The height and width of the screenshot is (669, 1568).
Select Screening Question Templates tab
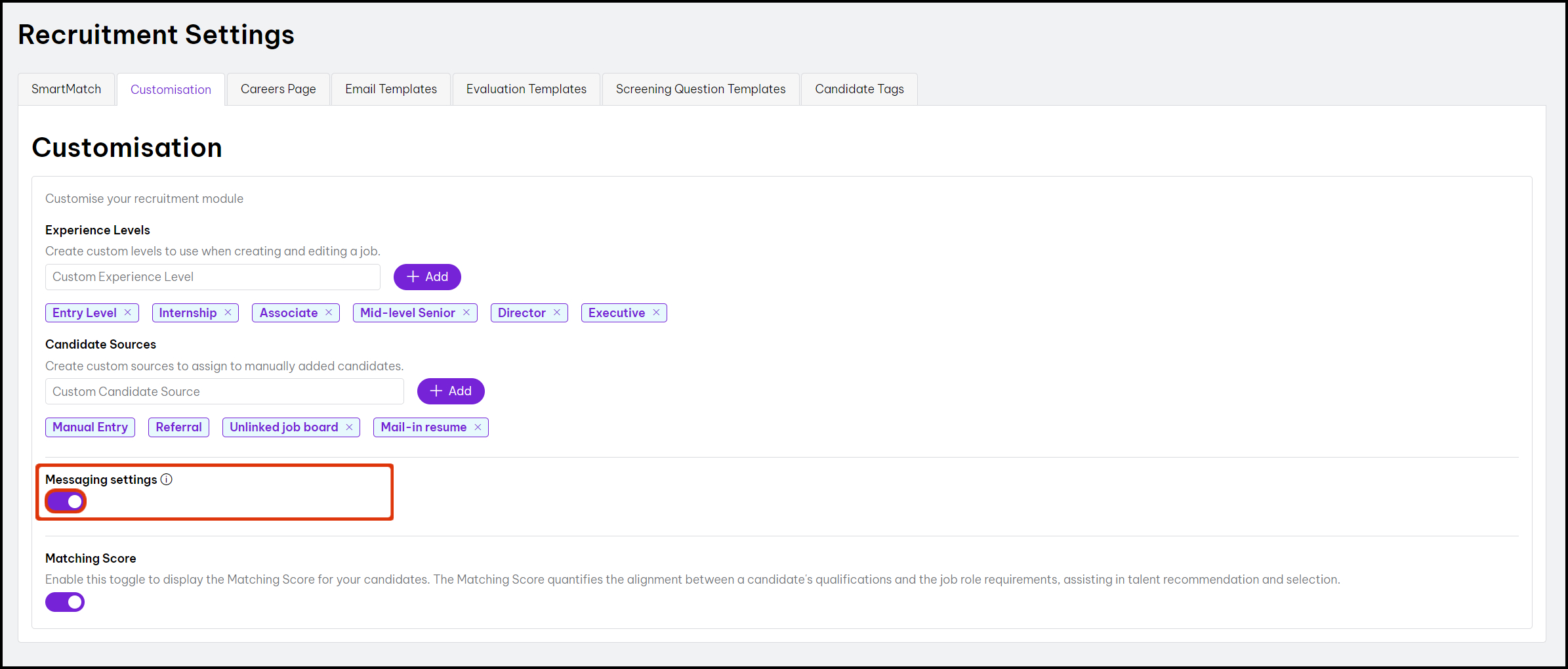coord(701,89)
